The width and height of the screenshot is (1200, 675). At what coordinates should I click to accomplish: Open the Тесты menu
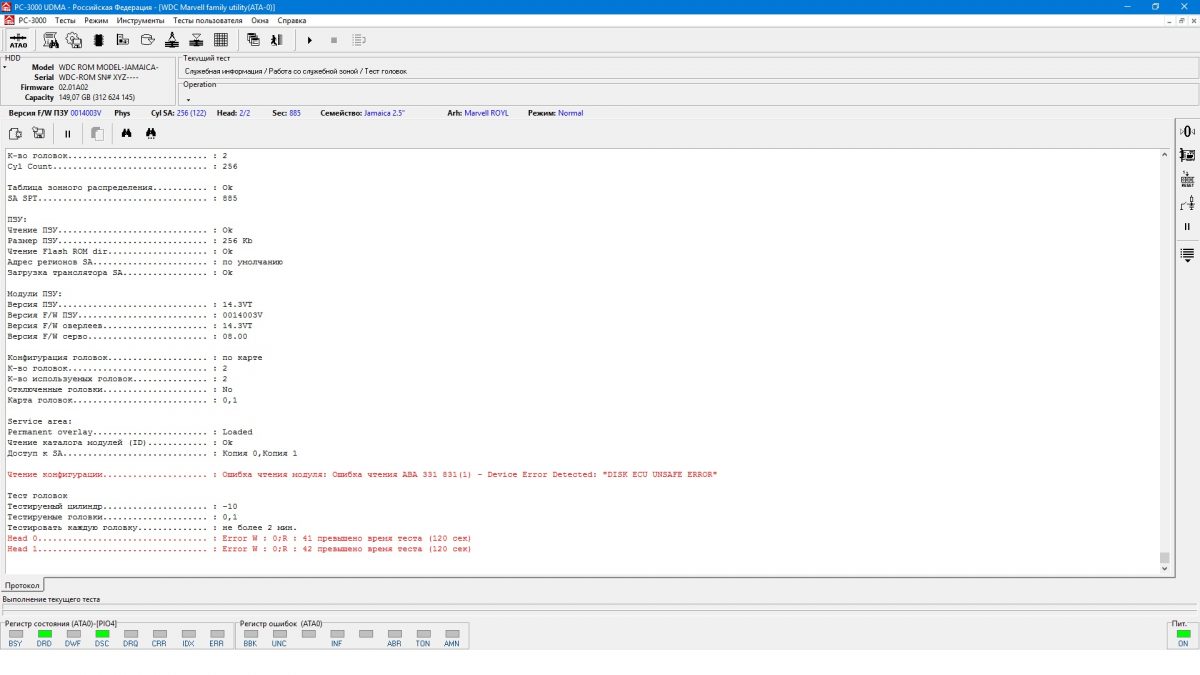click(65, 20)
